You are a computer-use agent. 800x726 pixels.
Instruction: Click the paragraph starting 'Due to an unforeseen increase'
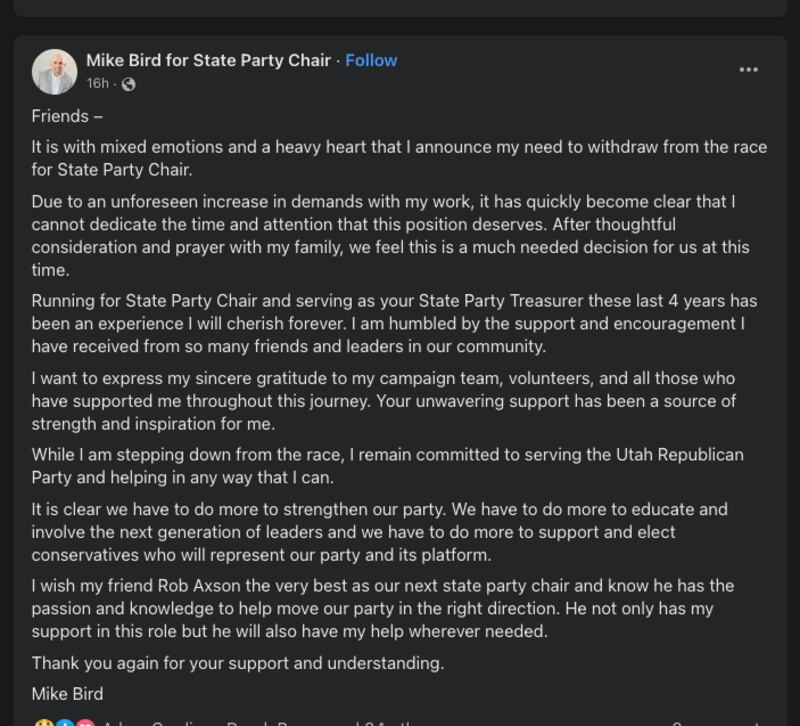390,236
